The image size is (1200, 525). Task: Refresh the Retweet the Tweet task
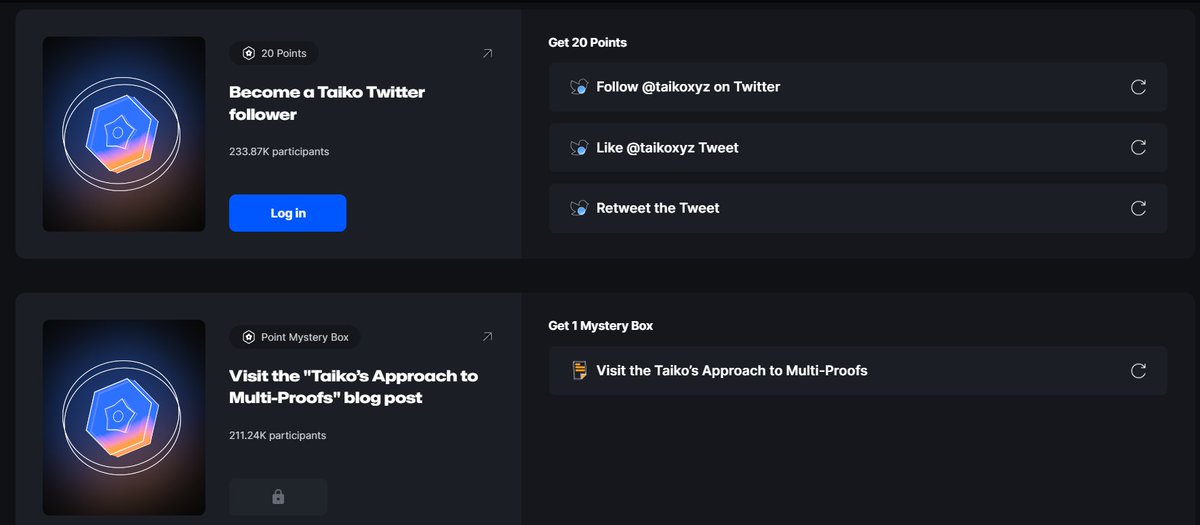coord(1138,208)
